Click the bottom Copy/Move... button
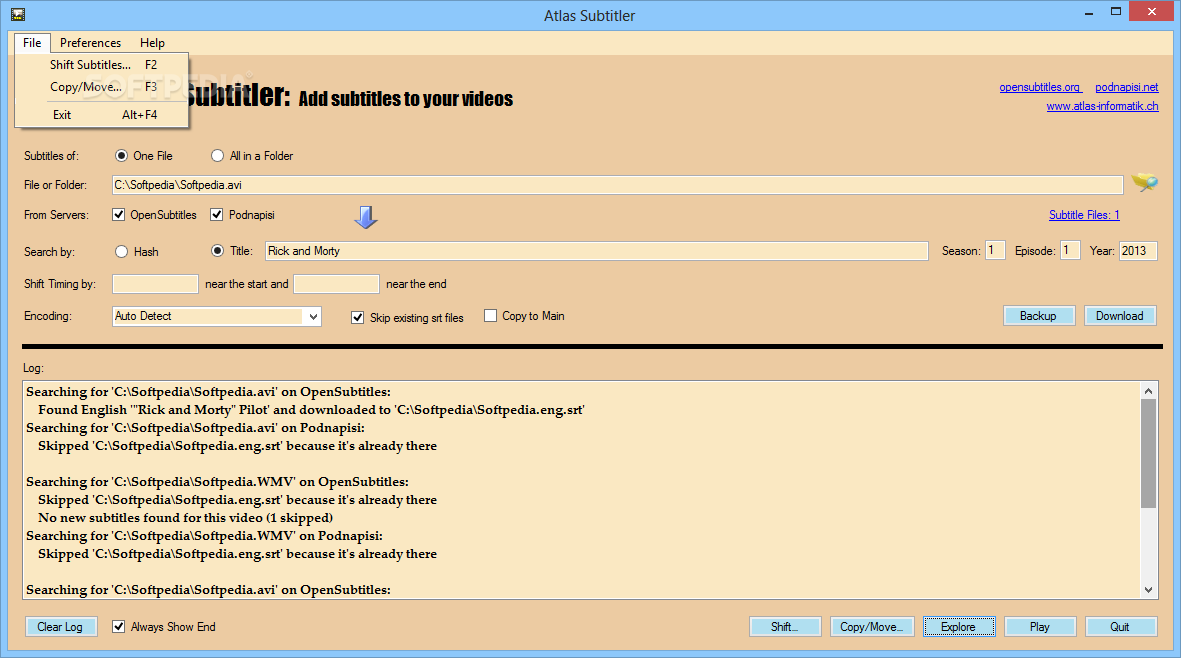Screen dimensions: 1181x658 (871, 626)
